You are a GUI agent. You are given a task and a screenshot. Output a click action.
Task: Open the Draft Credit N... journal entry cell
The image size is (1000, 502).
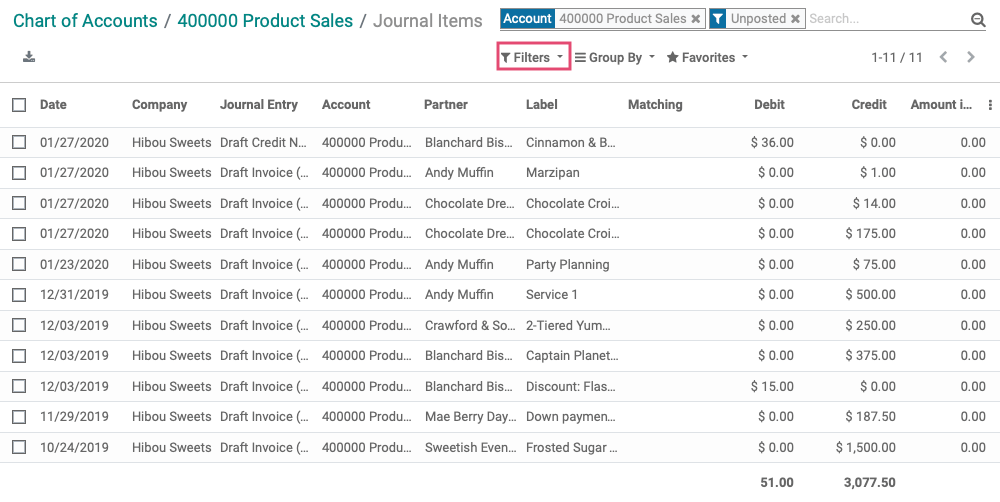click(x=263, y=142)
